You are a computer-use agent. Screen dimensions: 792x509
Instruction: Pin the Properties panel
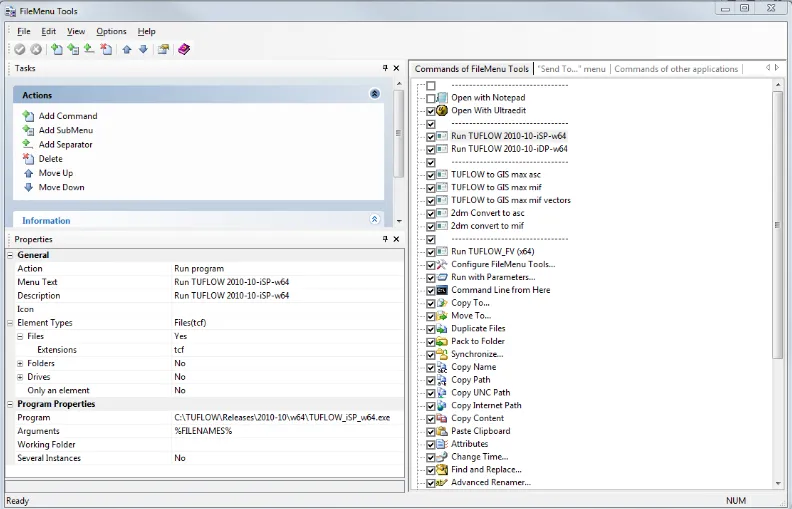click(385, 239)
